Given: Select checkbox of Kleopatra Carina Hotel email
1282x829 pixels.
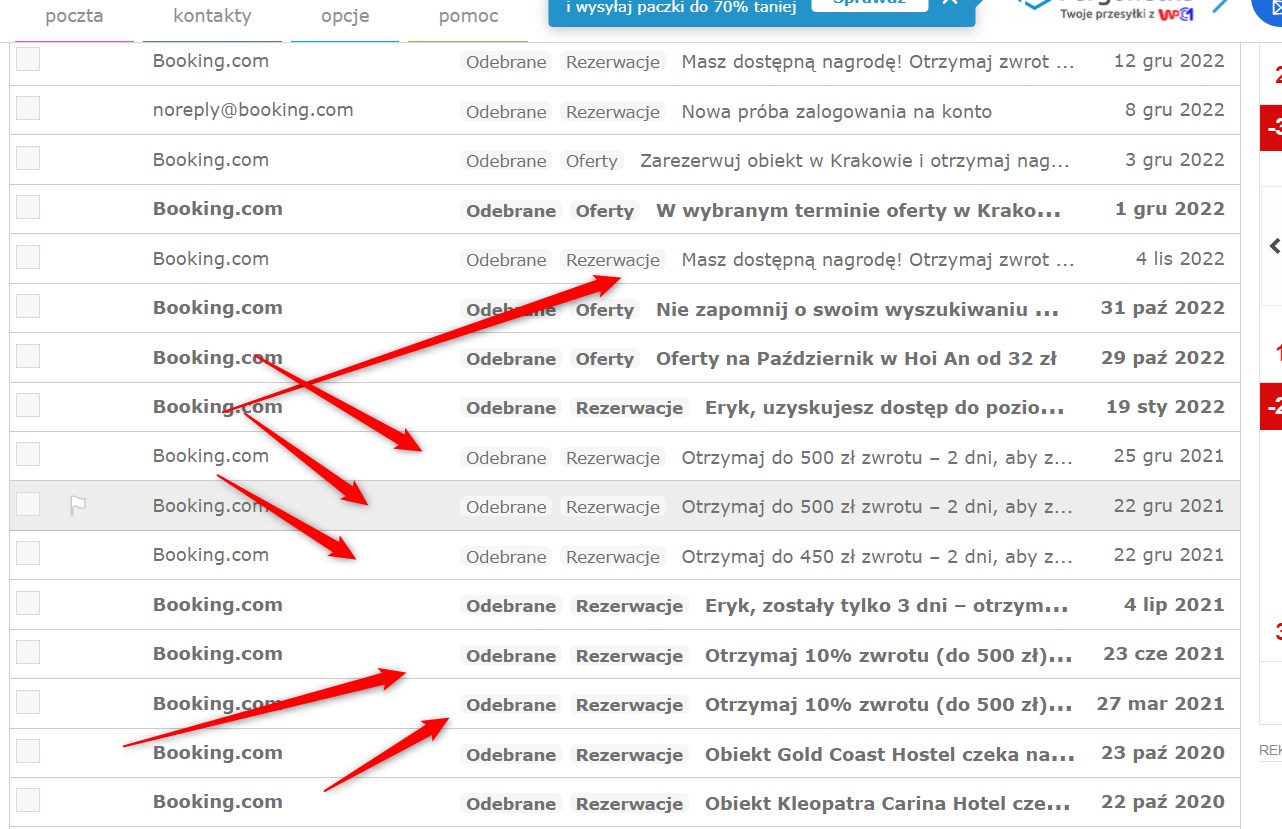Looking at the screenshot, I should point(28,800).
